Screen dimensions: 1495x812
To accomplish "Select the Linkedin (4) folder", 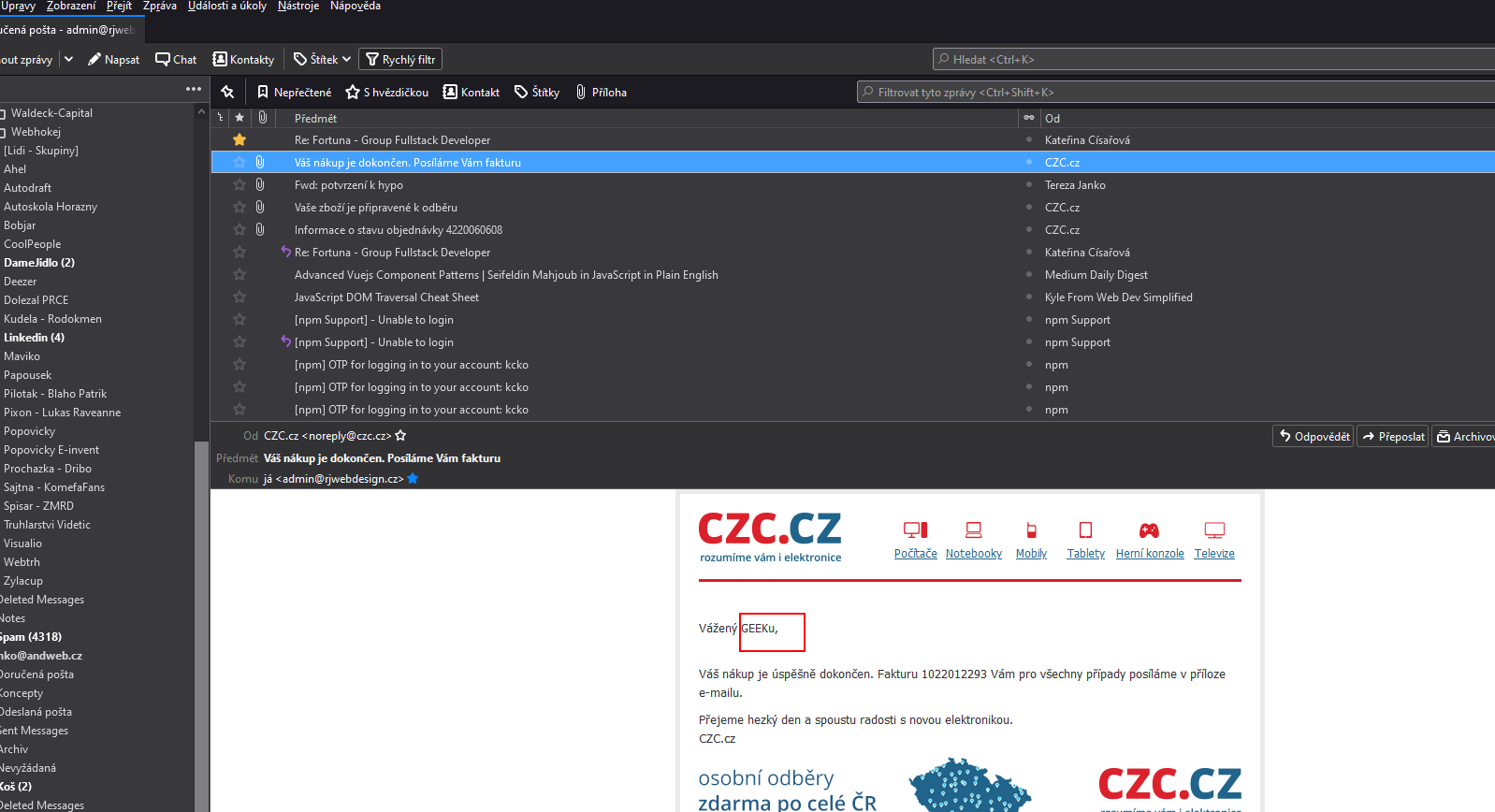I will click(x=34, y=338).
